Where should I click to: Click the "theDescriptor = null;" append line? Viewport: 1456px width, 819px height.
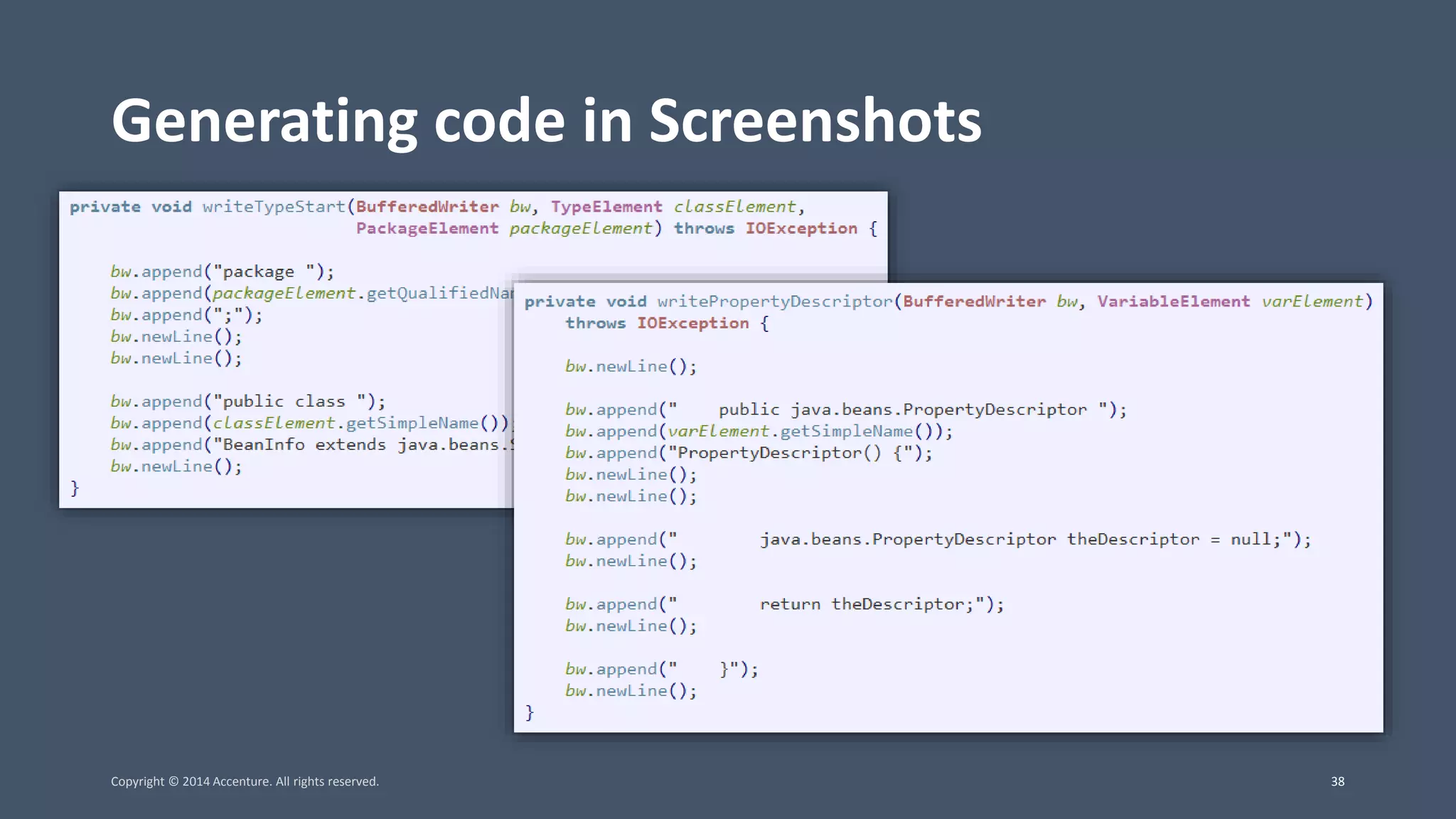[938, 540]
